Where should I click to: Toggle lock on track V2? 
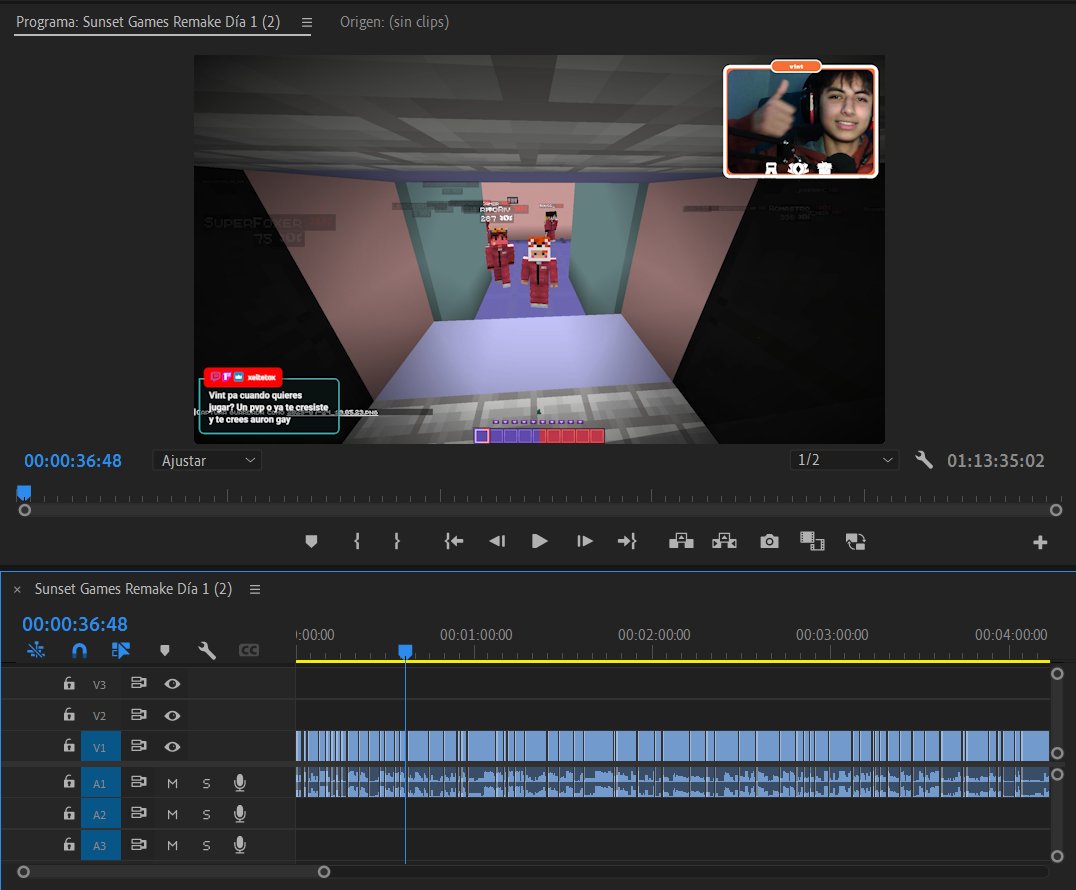pos(69,715)
